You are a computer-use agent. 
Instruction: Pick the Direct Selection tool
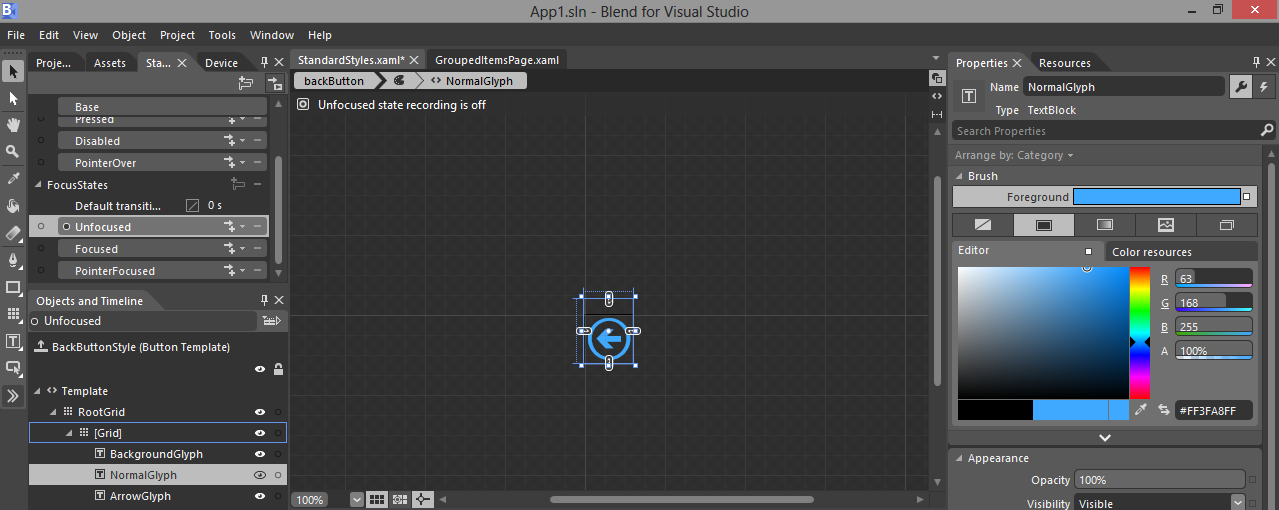pyautogui.click(x=13, y=98)
